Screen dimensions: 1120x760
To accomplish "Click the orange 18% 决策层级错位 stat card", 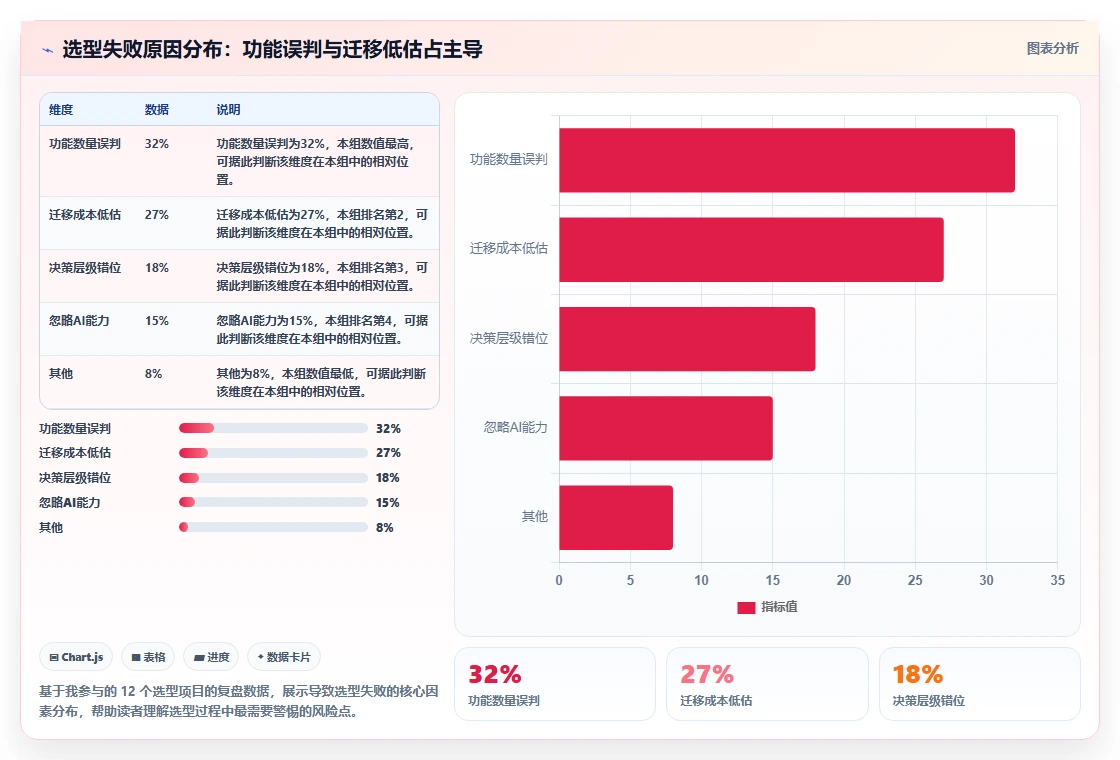I will click(x=979, y=684).
